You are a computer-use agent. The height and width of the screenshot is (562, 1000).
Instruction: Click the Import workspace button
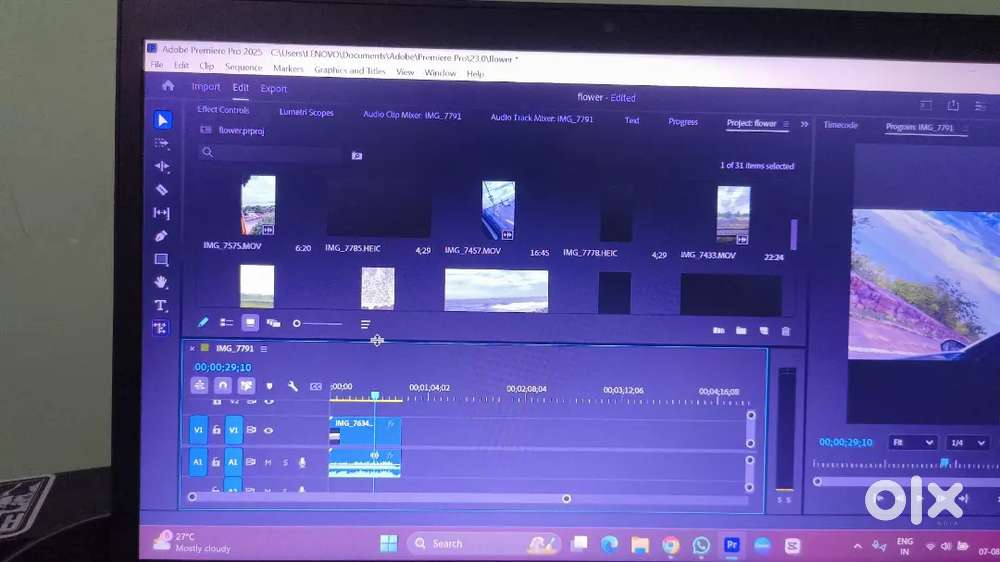click(206, 87)
